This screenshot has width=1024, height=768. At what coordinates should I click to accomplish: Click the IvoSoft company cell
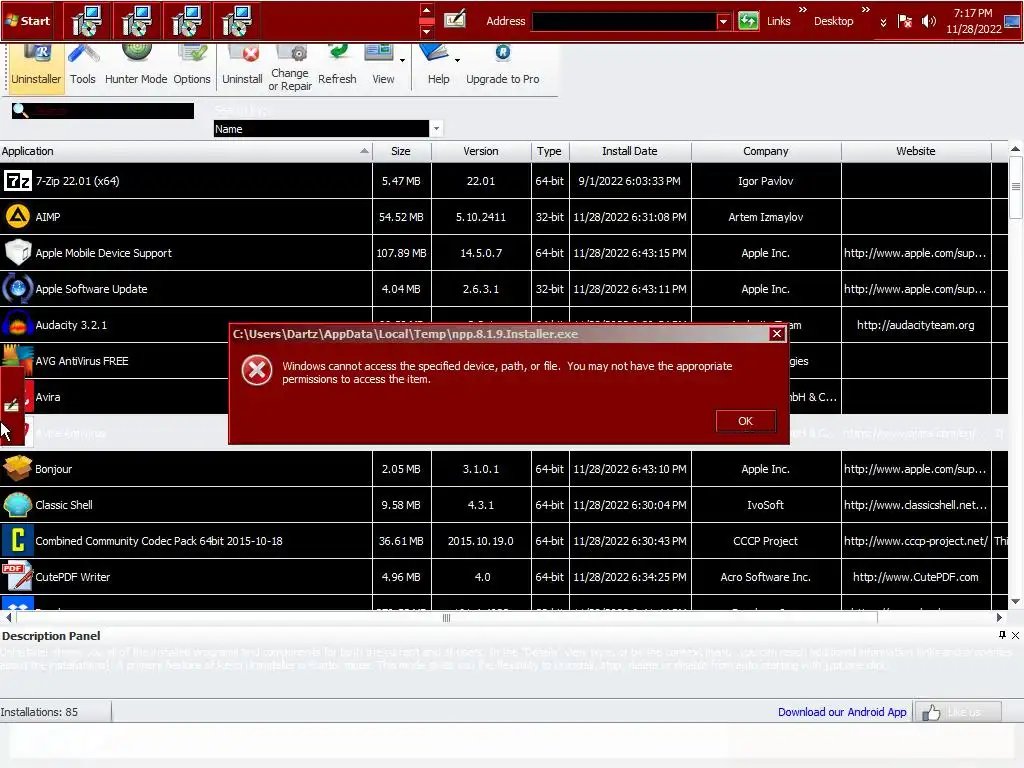[x=765, y=505]
